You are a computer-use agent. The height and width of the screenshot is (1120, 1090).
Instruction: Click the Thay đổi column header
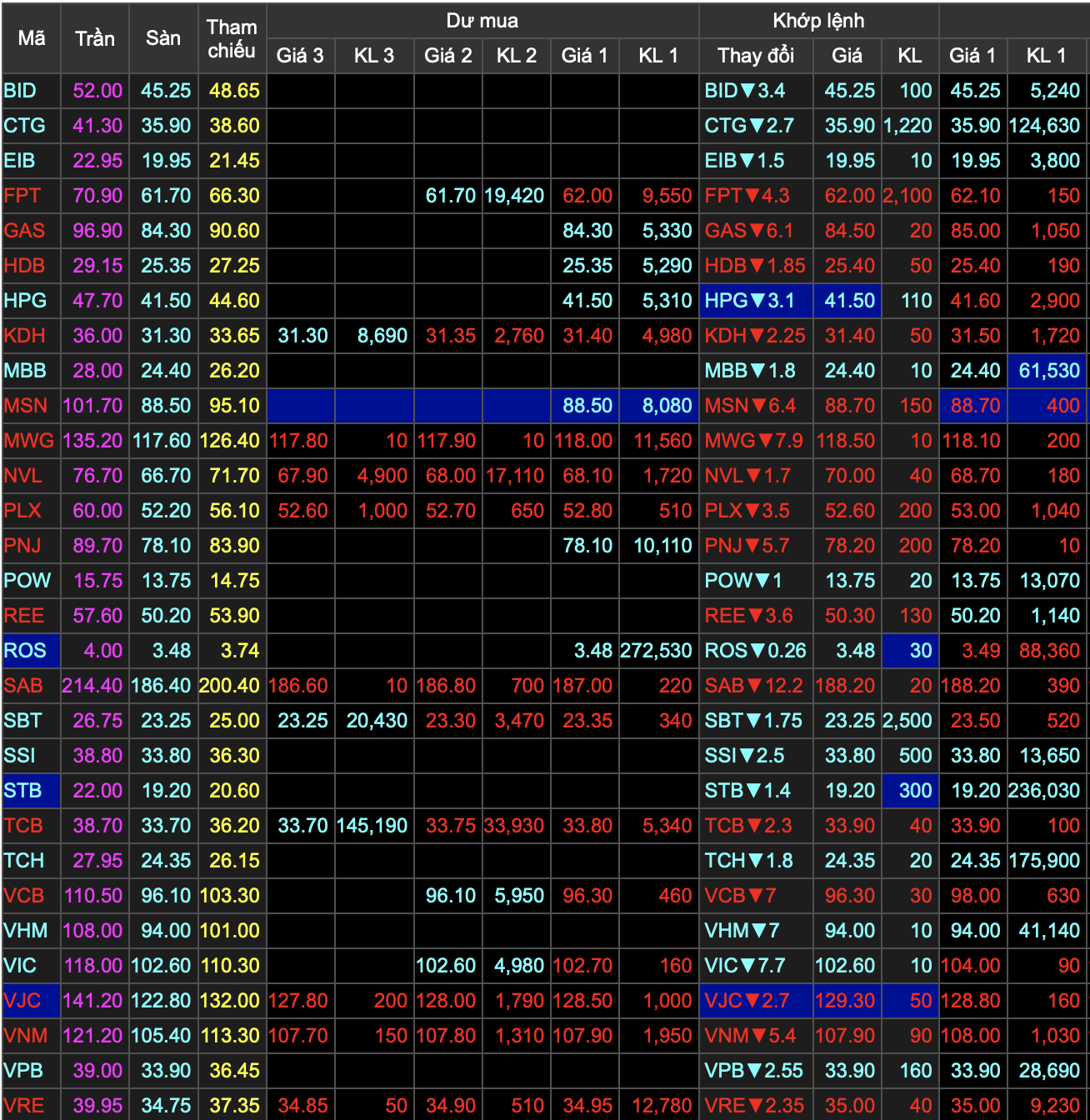(x=756, y=56)
